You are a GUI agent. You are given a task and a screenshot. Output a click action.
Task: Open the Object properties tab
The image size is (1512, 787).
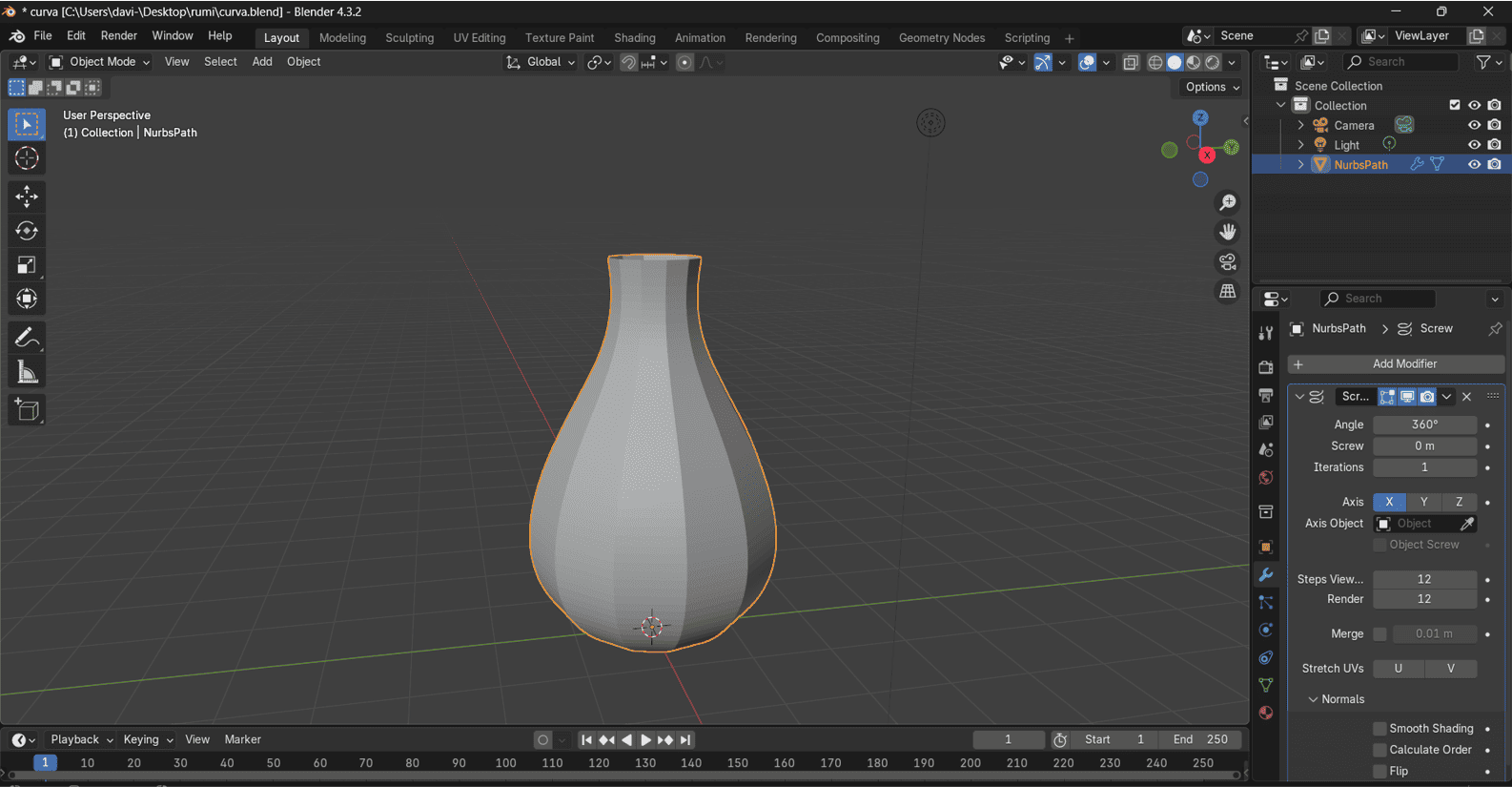[1266, 548]
